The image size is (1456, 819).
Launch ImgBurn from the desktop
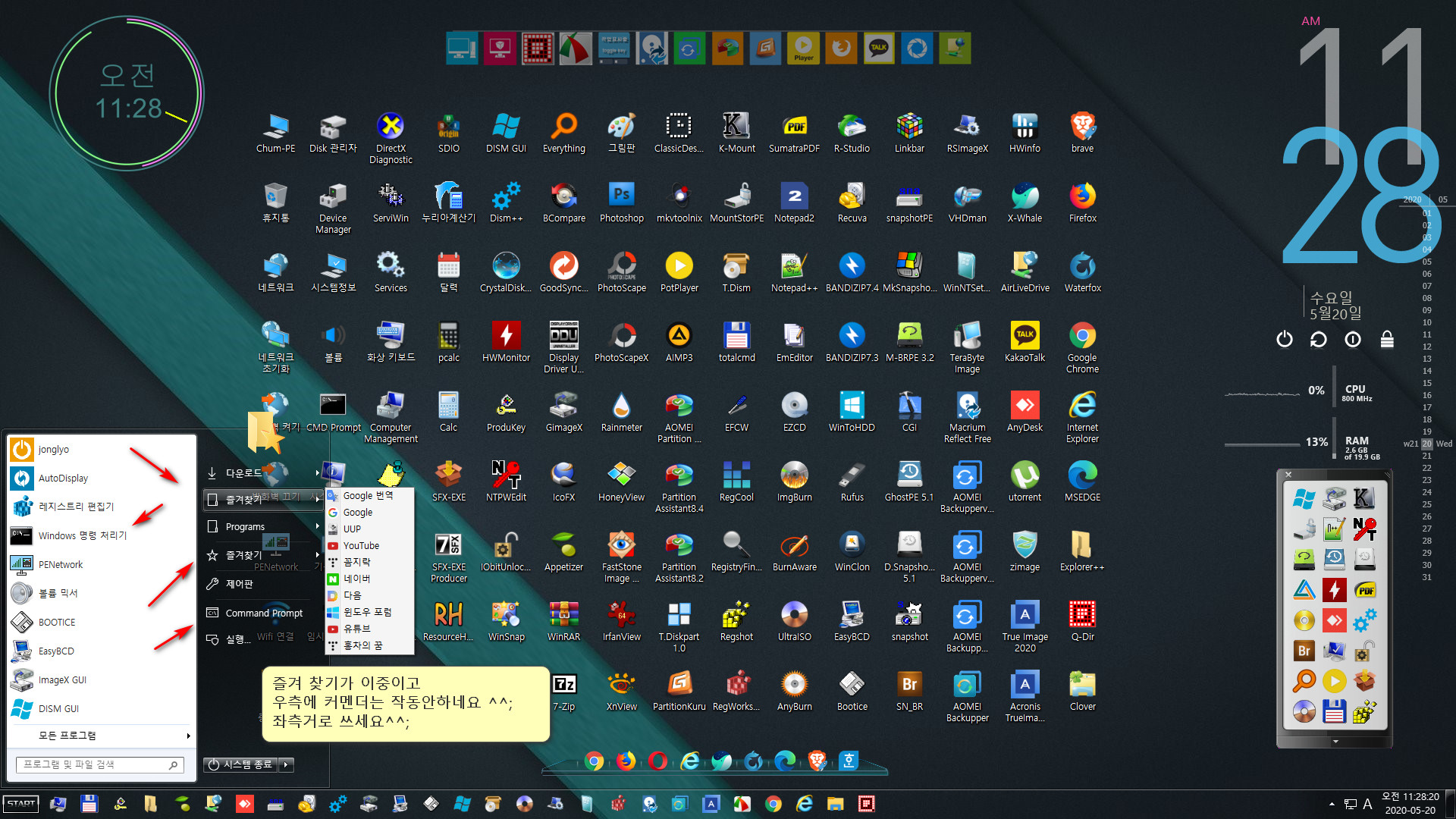[794, 482]
